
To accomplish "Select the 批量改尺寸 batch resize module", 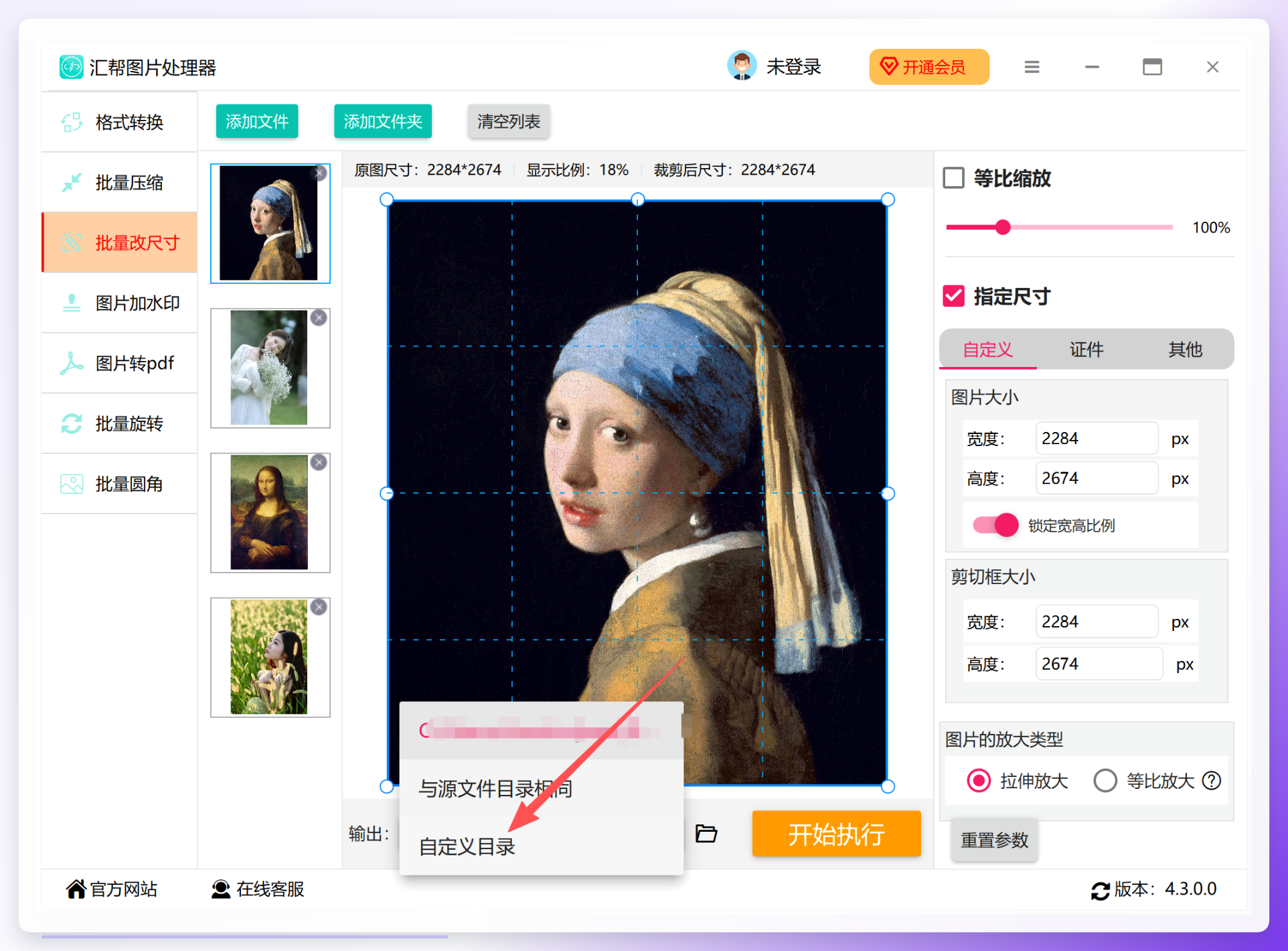I will [x=119, y=242].
